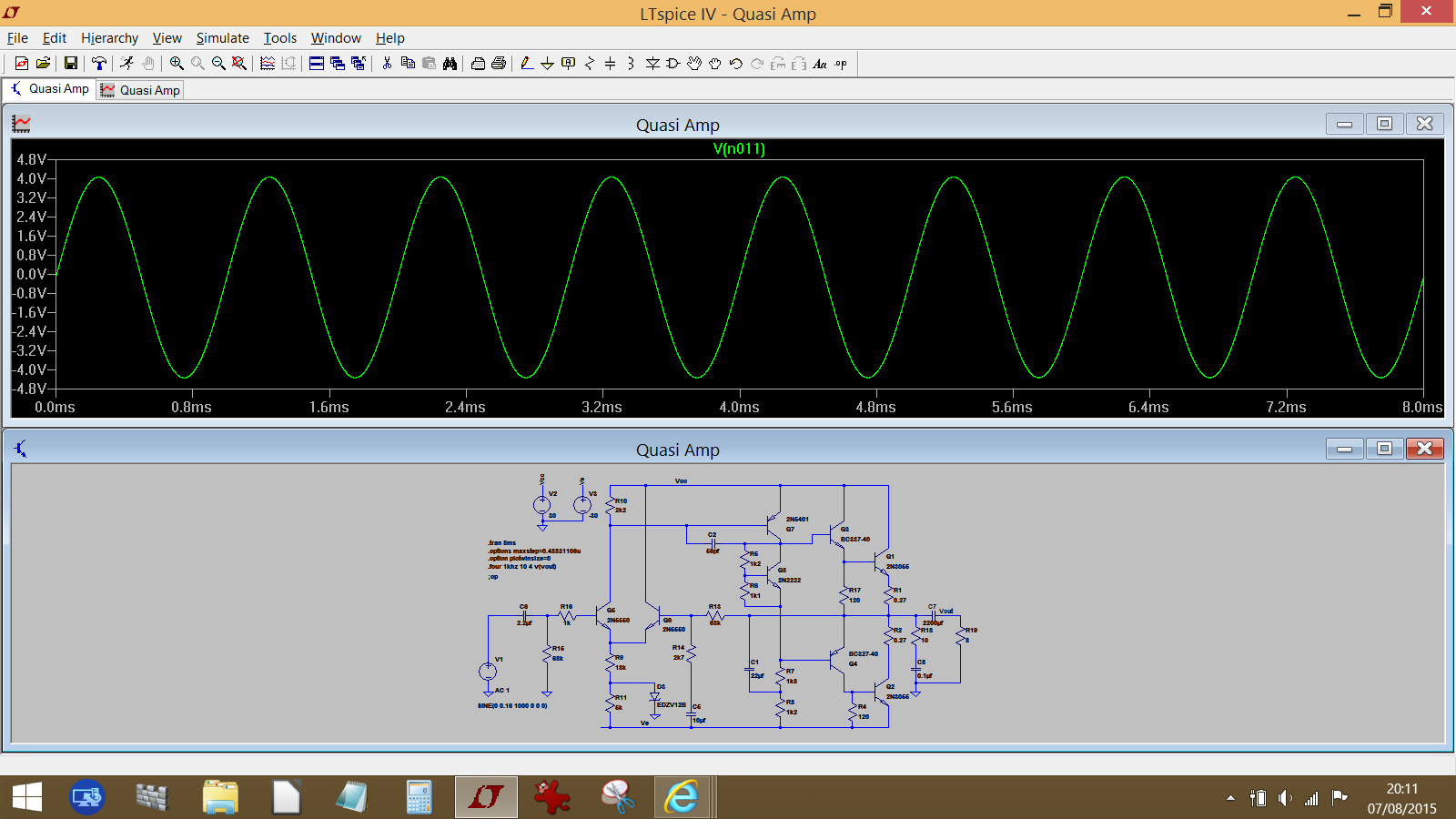Select the Capacitor tool
Image resolution: width=1456 pixels, height=819 pixels.
[610, 63]
